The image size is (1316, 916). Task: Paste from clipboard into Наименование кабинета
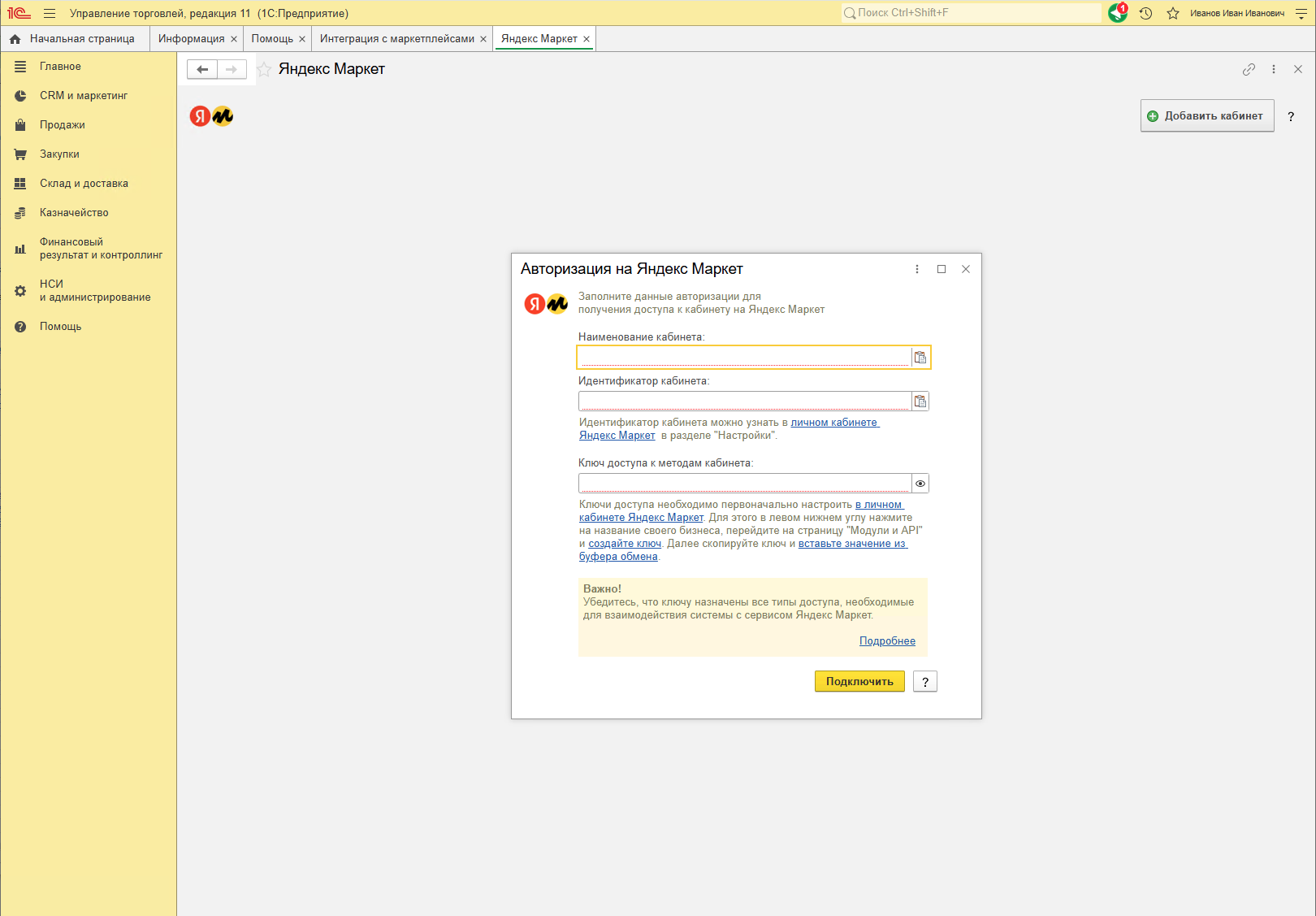click(920, 358)
